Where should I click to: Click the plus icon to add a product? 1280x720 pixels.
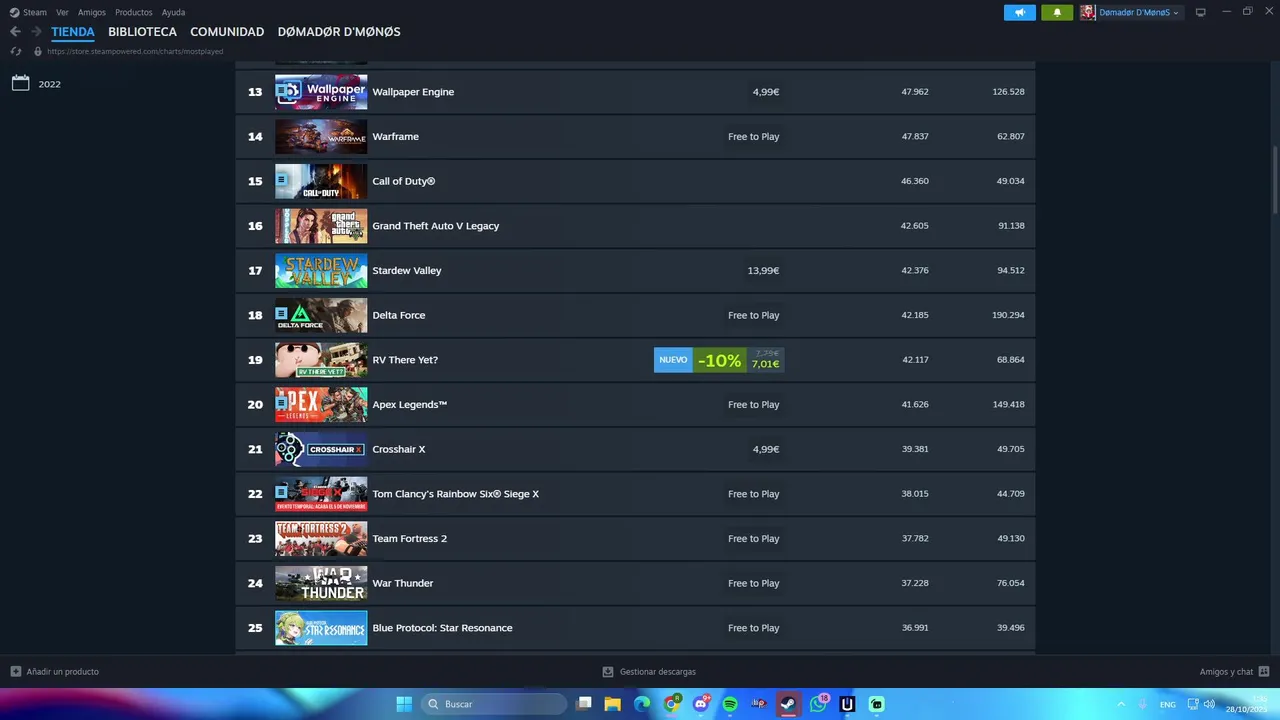15,672
